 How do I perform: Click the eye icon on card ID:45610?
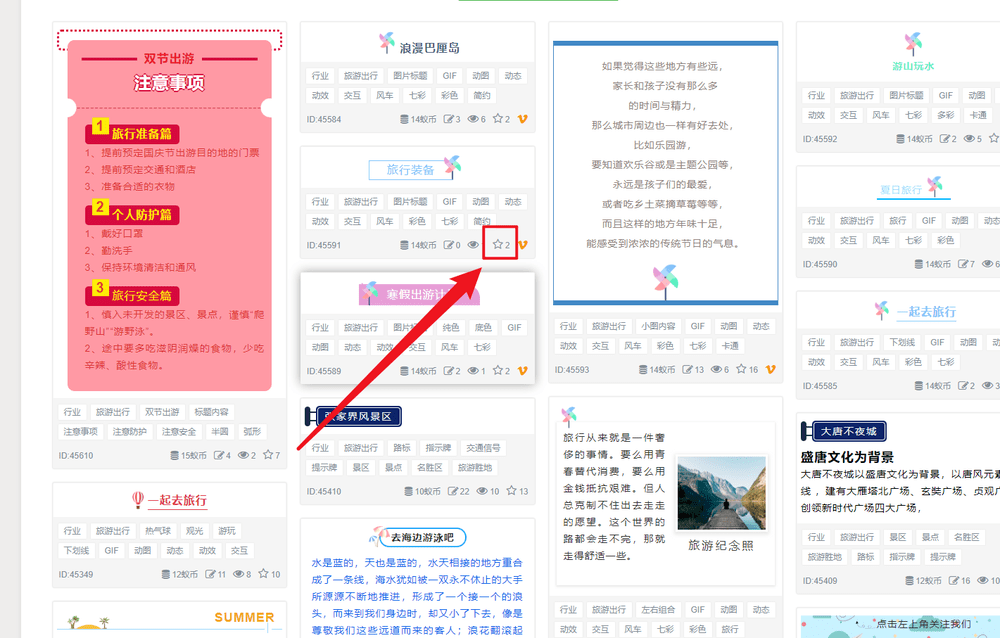click(243, 455)
